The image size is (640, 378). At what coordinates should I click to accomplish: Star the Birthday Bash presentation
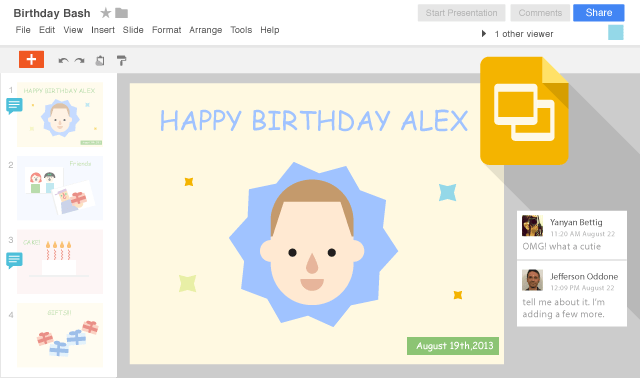click(x=106, y=13)
